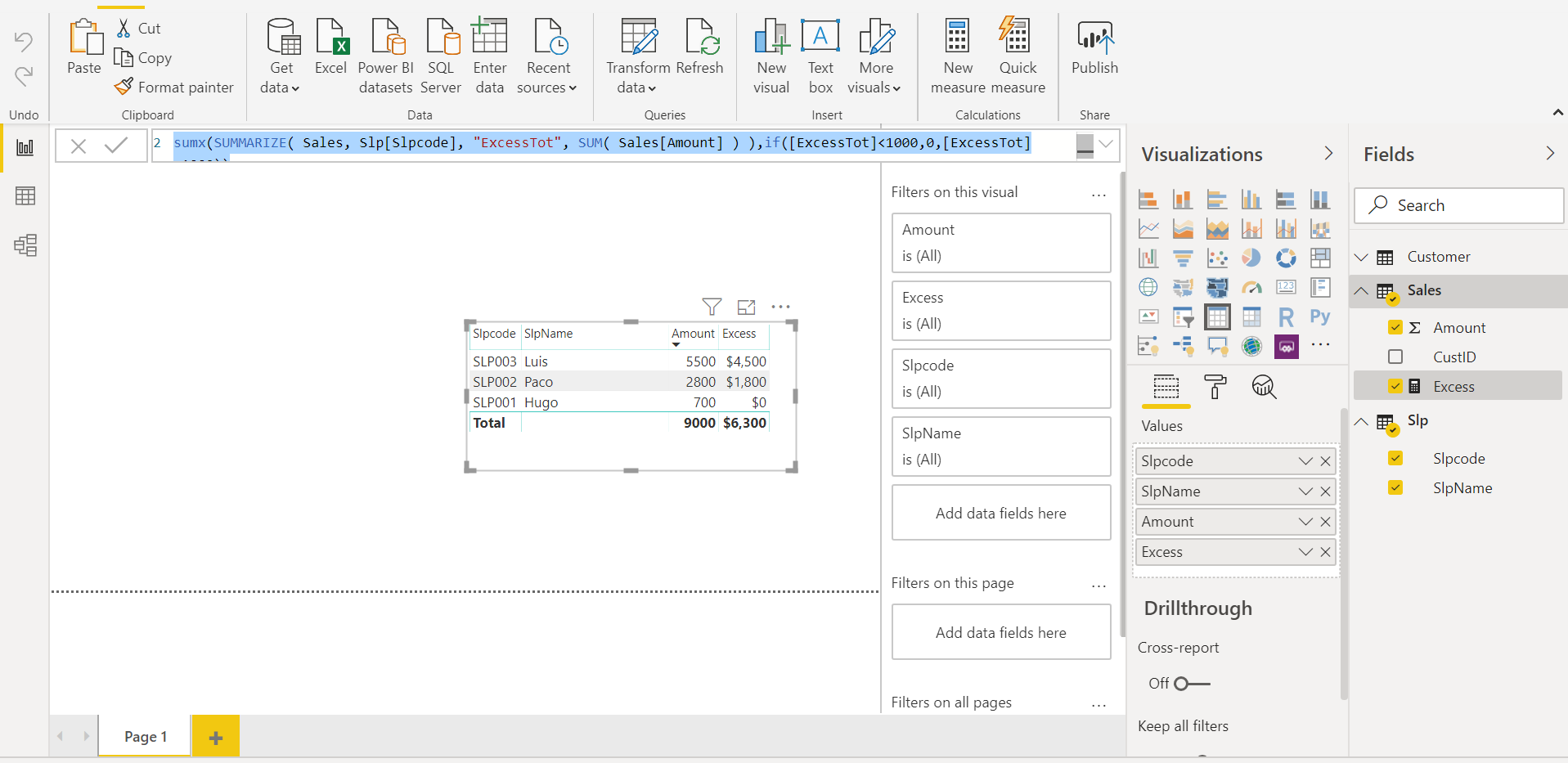Commit the formula with the checkmark
The height and width of the screenshot is (763, 1568).
tap(116, 146)
